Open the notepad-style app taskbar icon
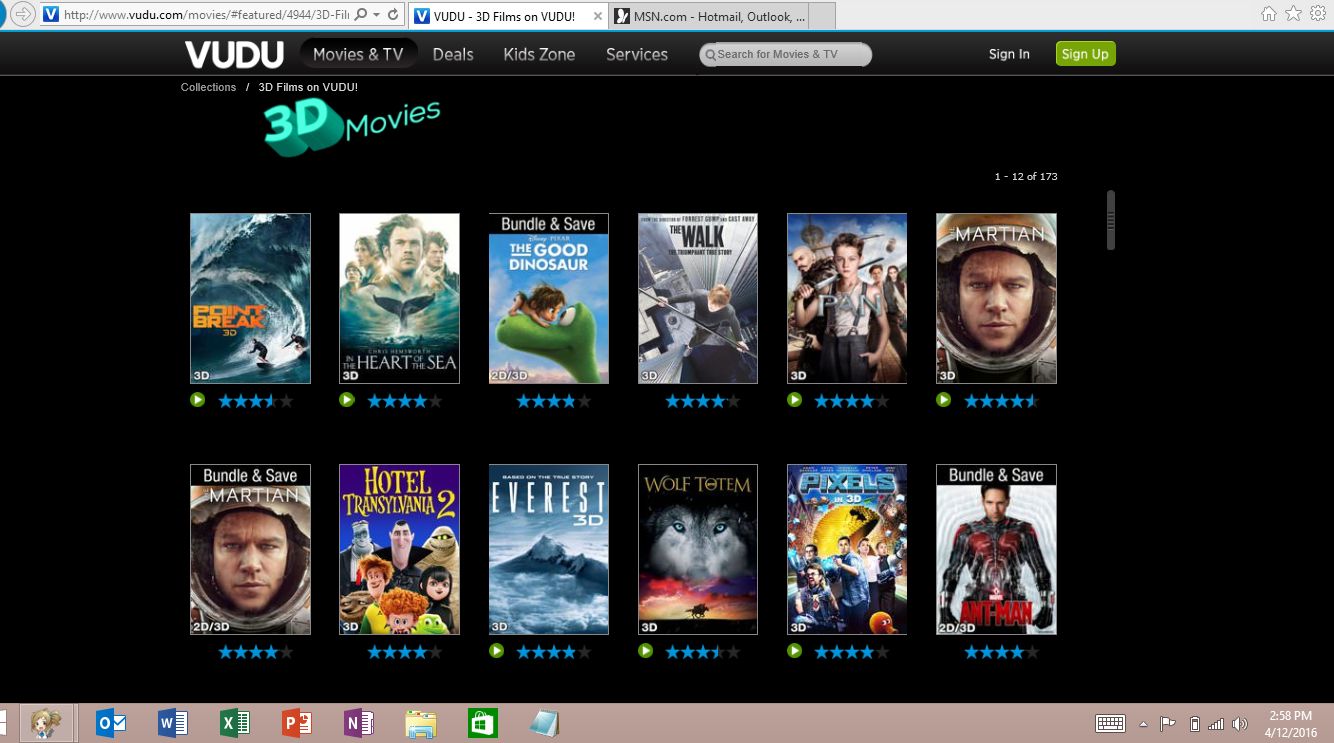 (544, 723)
